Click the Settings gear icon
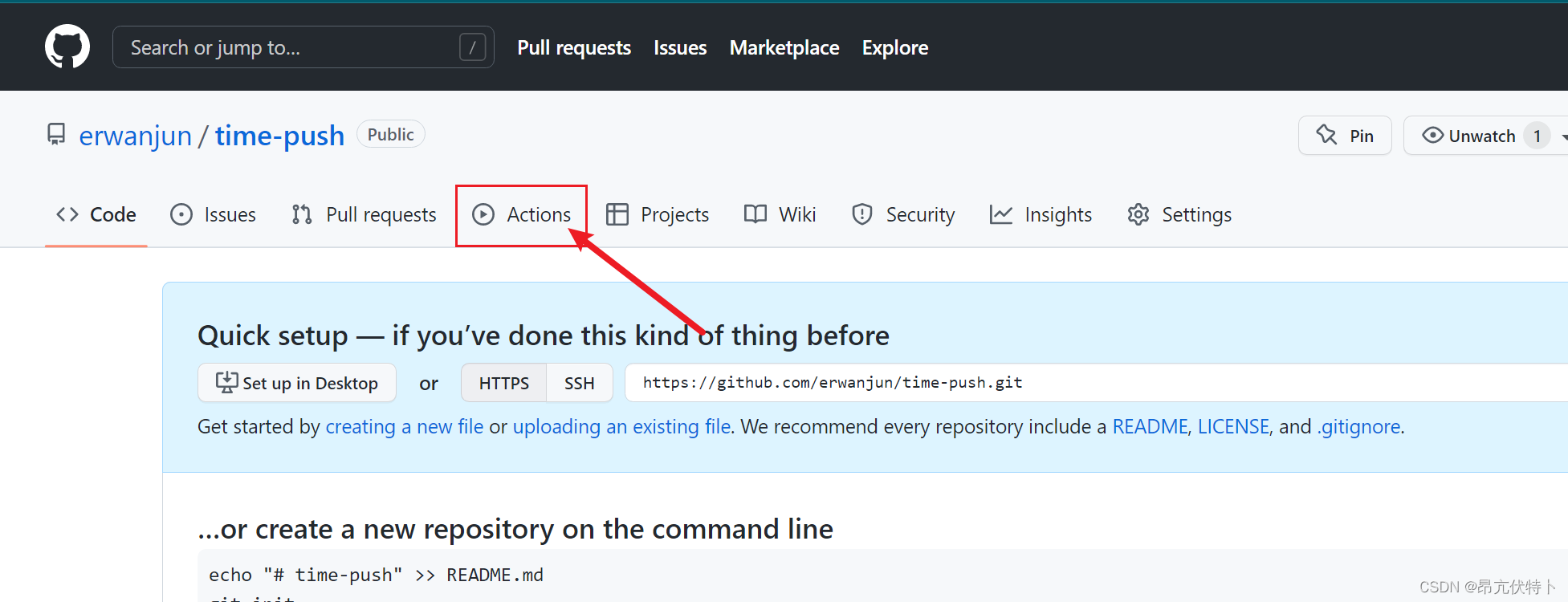This screenshot has height=602, width=1568. pos(1138,214)
